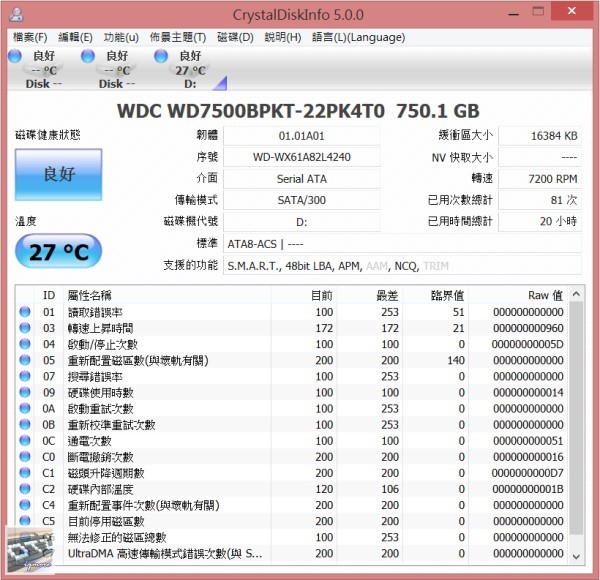Image resolution: width=600 pixels, height=580 pixels.
Task: Open the 語言(L)(Language) menu
Action: (x=359, y=37)
